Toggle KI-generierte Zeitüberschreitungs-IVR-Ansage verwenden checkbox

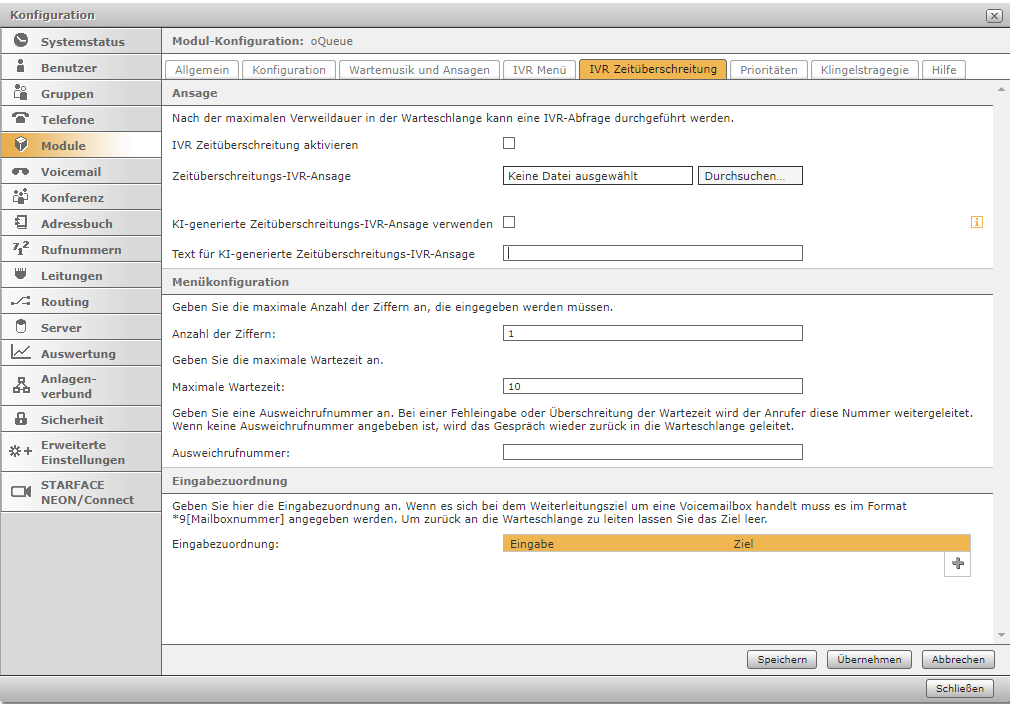[509, 222]
